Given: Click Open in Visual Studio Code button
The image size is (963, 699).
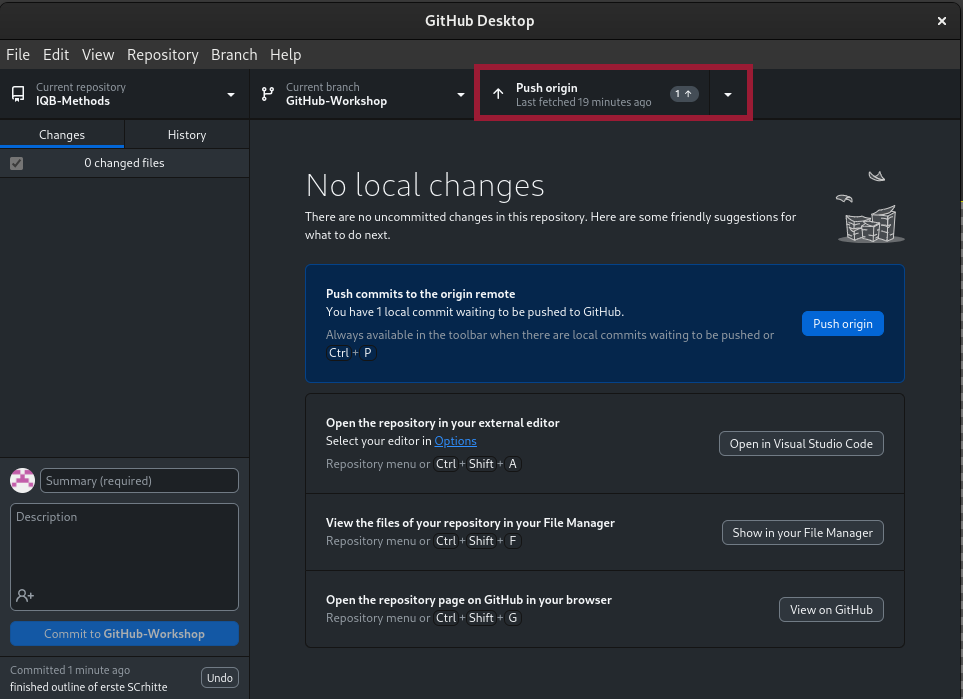Looking at the screenshot, I should coord(801,444).
